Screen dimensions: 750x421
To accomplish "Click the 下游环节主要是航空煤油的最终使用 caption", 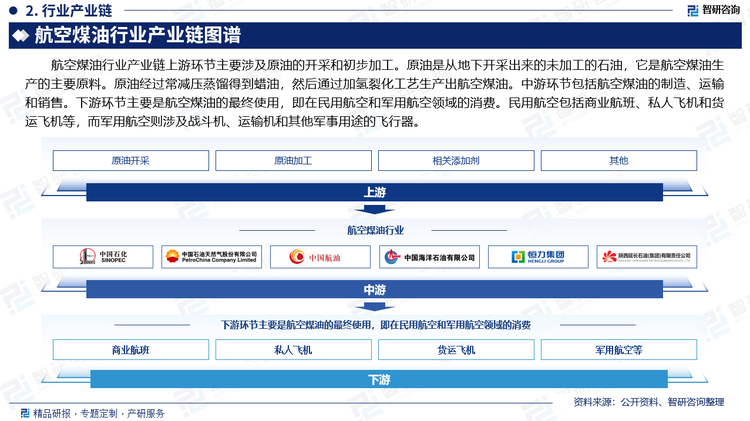I will pyautogui.click(x=375, y=325).
